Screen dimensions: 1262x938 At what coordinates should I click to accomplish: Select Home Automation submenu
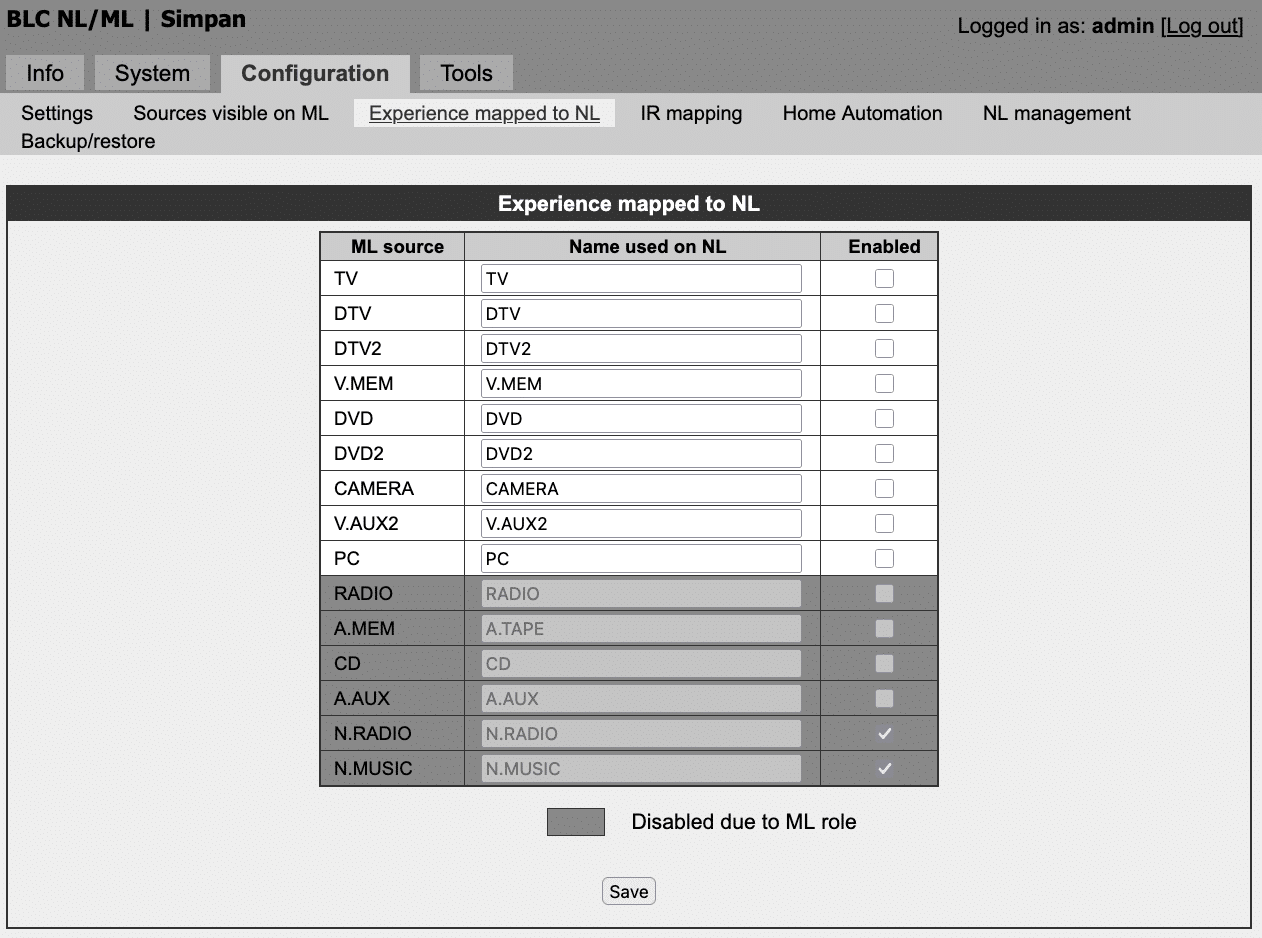[862, 113]
